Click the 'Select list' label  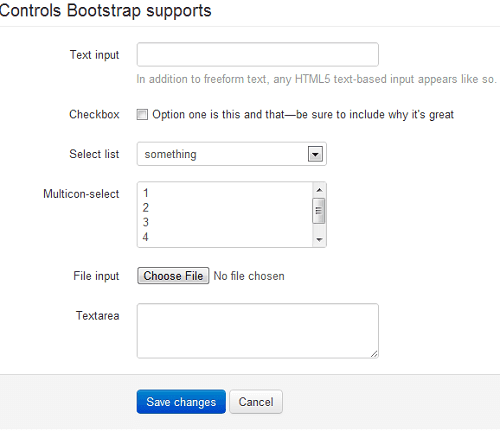coord(94,154)
